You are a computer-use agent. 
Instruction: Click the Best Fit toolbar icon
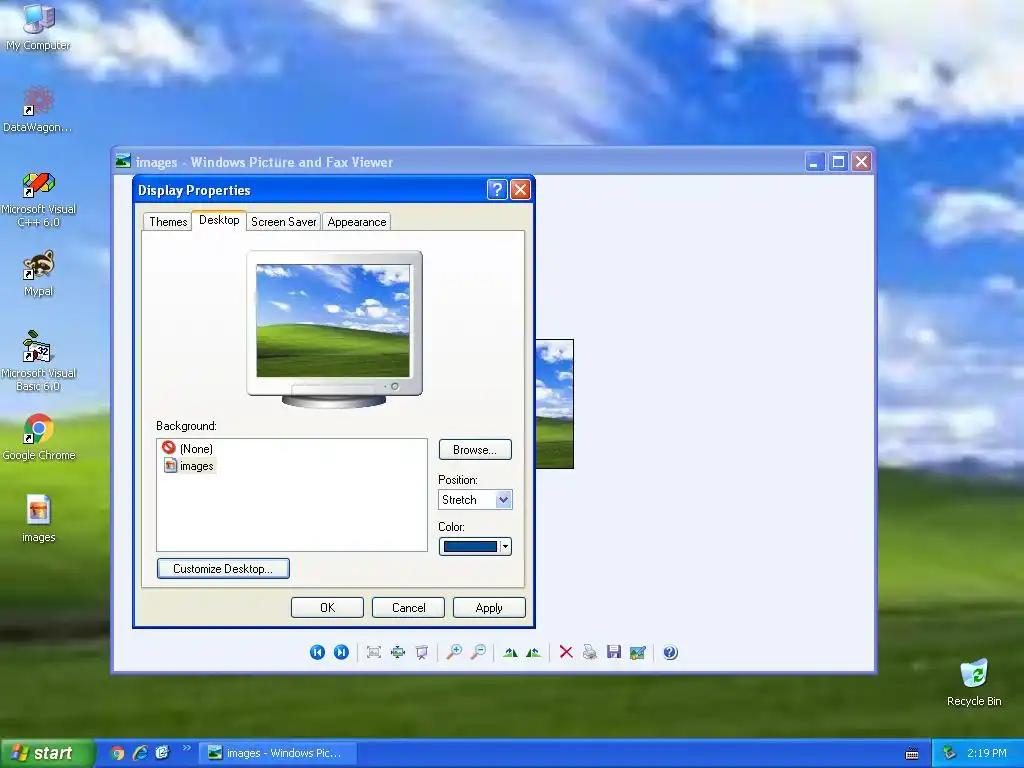[374, 652]
